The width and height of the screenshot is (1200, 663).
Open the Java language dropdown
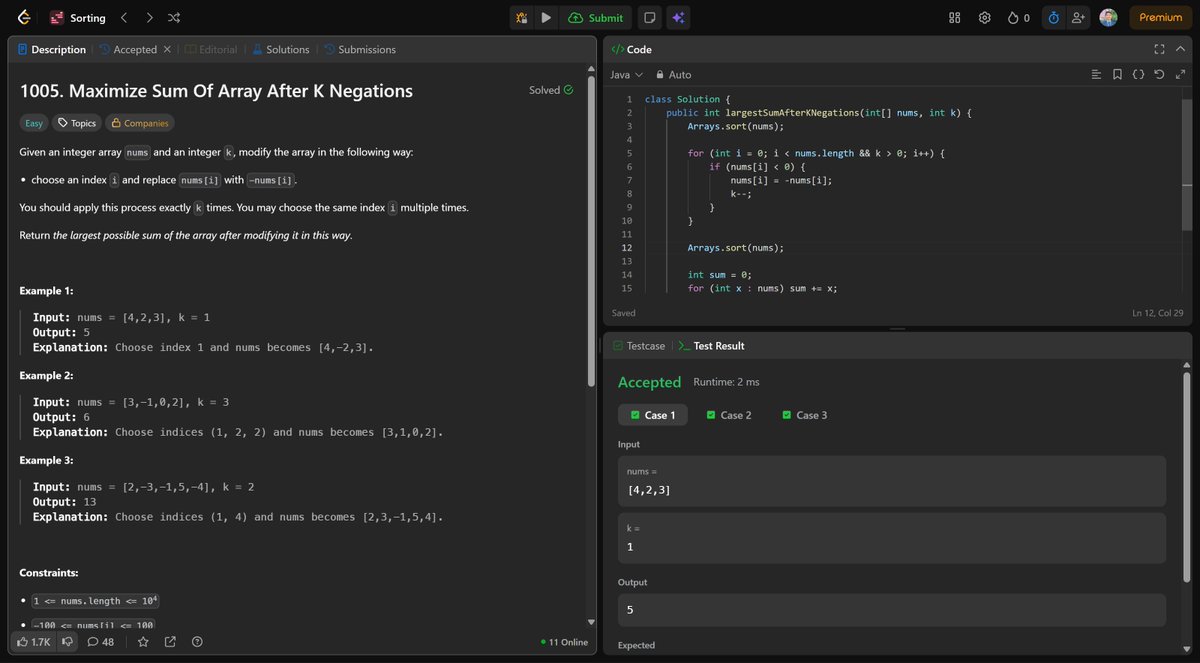coord(626,74)
